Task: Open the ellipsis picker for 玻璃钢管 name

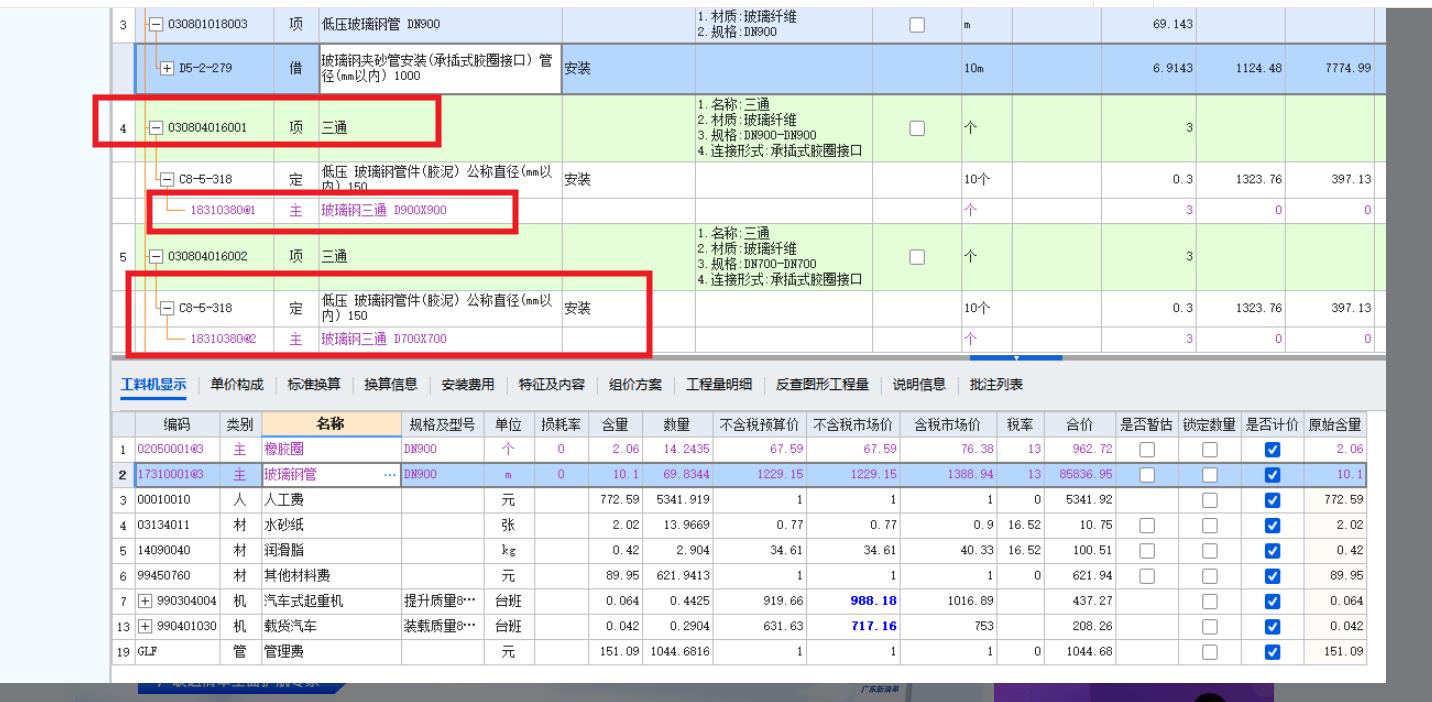Action: pyautogui.click(x=389, y=475)
